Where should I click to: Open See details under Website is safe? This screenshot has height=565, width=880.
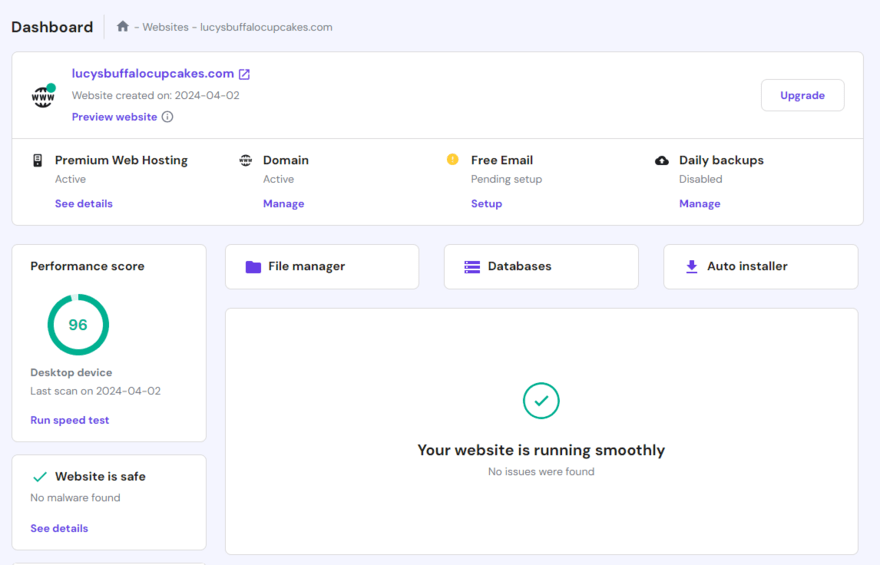point(59,529)
